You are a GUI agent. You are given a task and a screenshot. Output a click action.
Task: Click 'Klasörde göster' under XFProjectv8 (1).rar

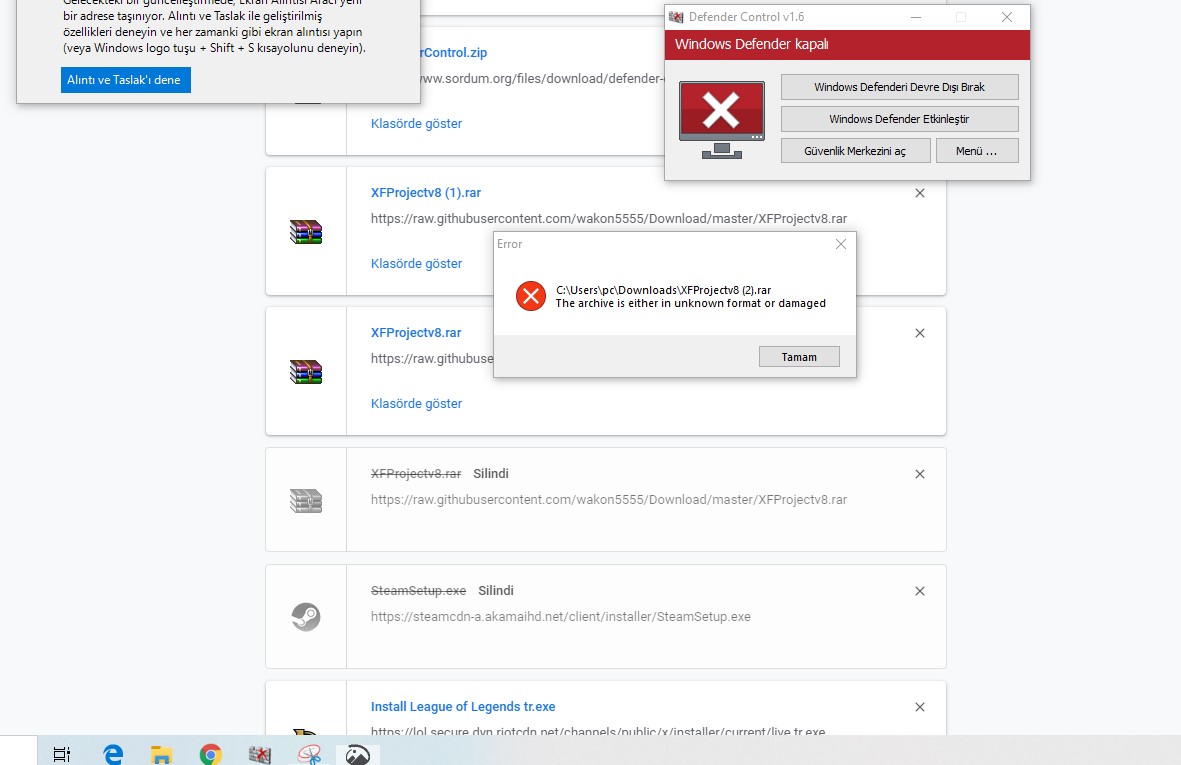416,264
